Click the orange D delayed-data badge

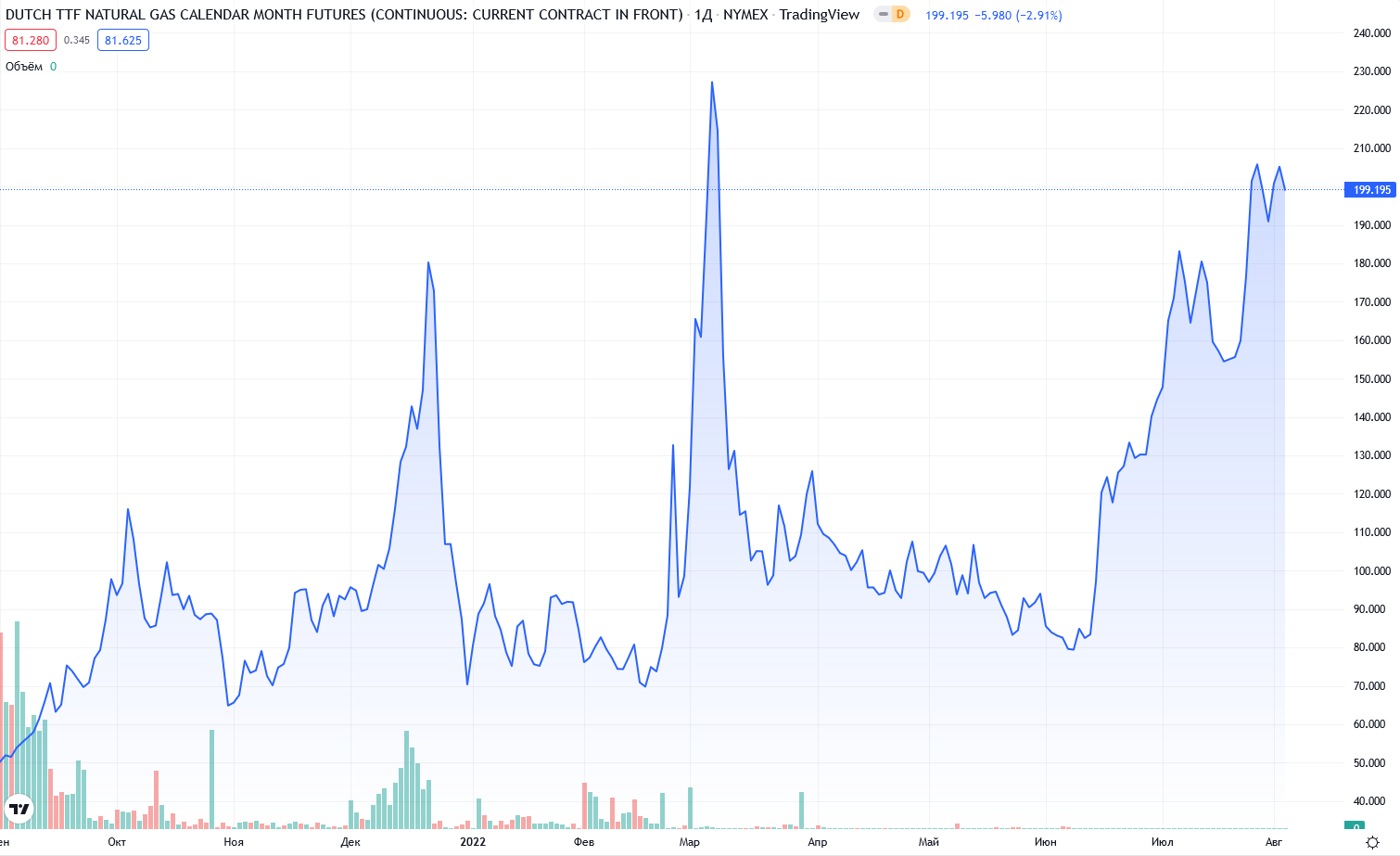point(899,15)
